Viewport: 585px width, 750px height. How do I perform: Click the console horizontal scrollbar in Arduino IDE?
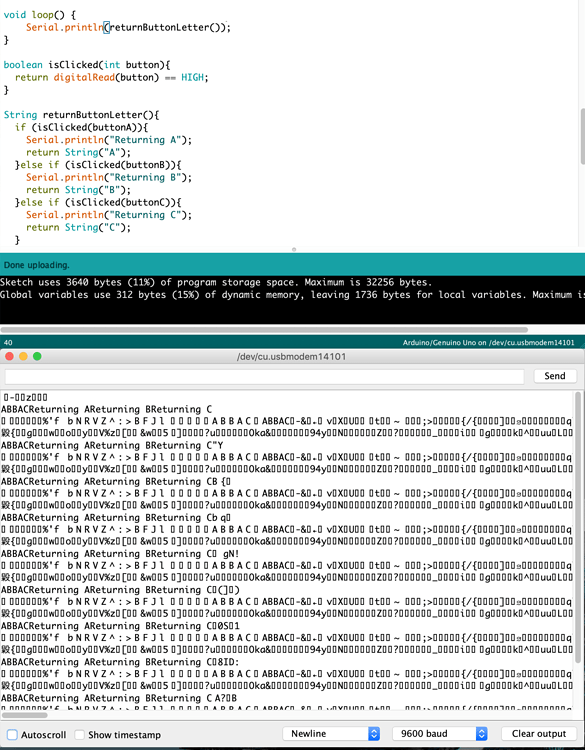(265, 330)
